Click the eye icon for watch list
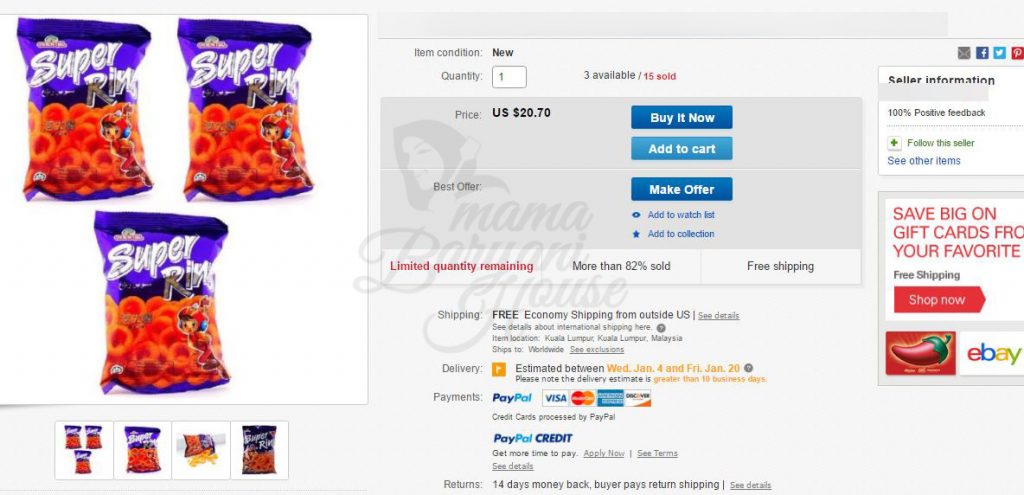This screenshot has width=1024, height=495. [636, 215]
